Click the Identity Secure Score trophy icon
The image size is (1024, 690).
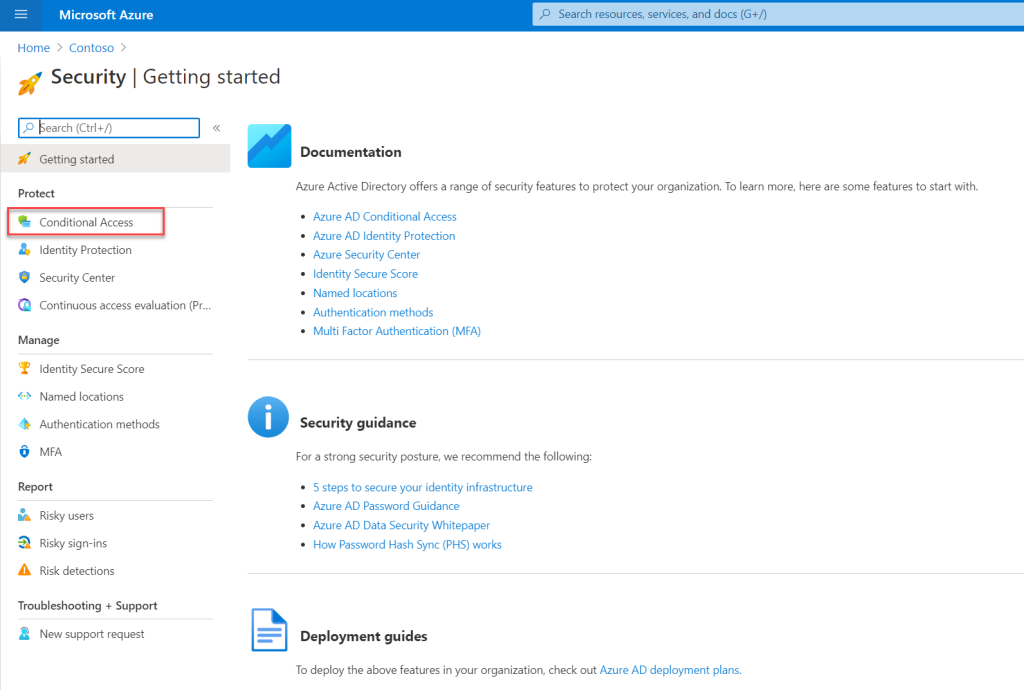25,369
